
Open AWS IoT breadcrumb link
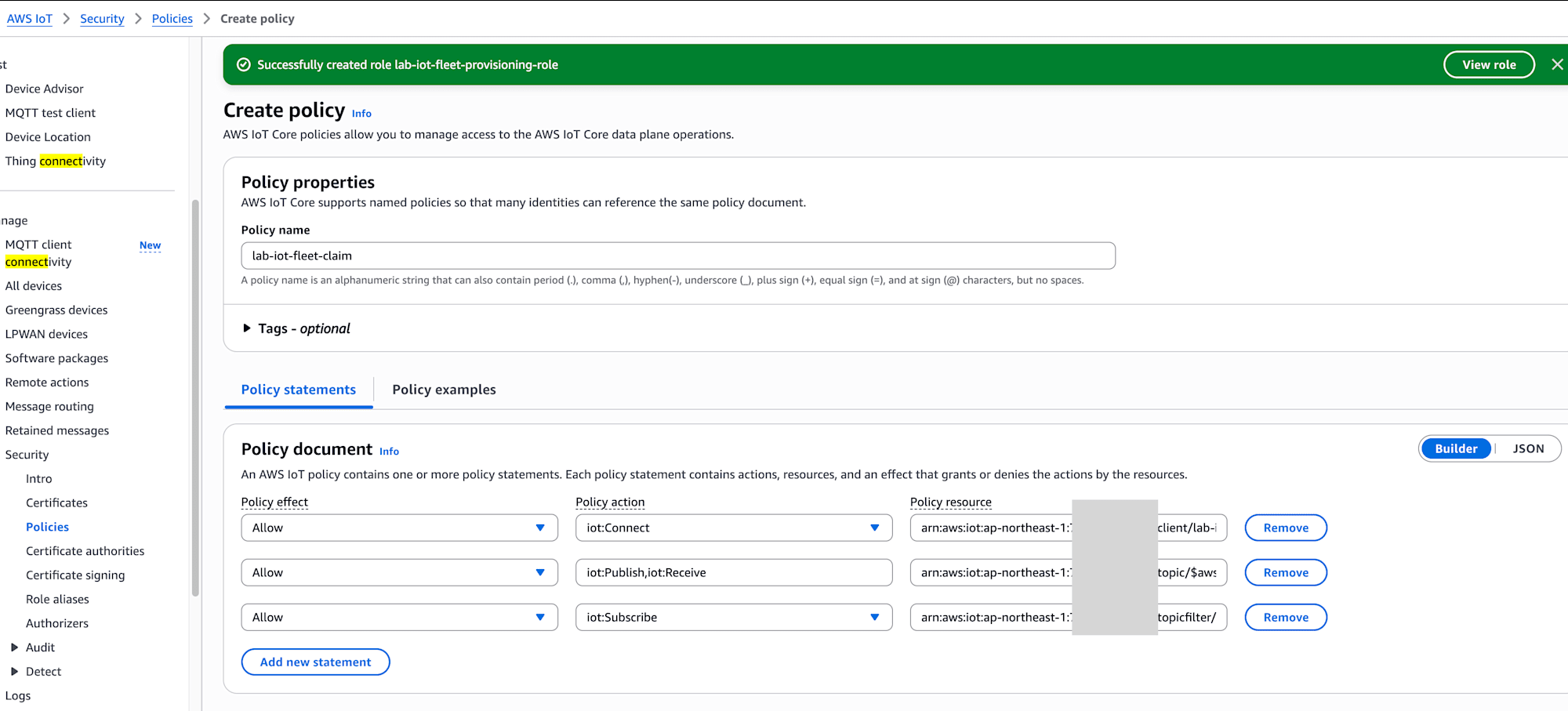(30, 19)
